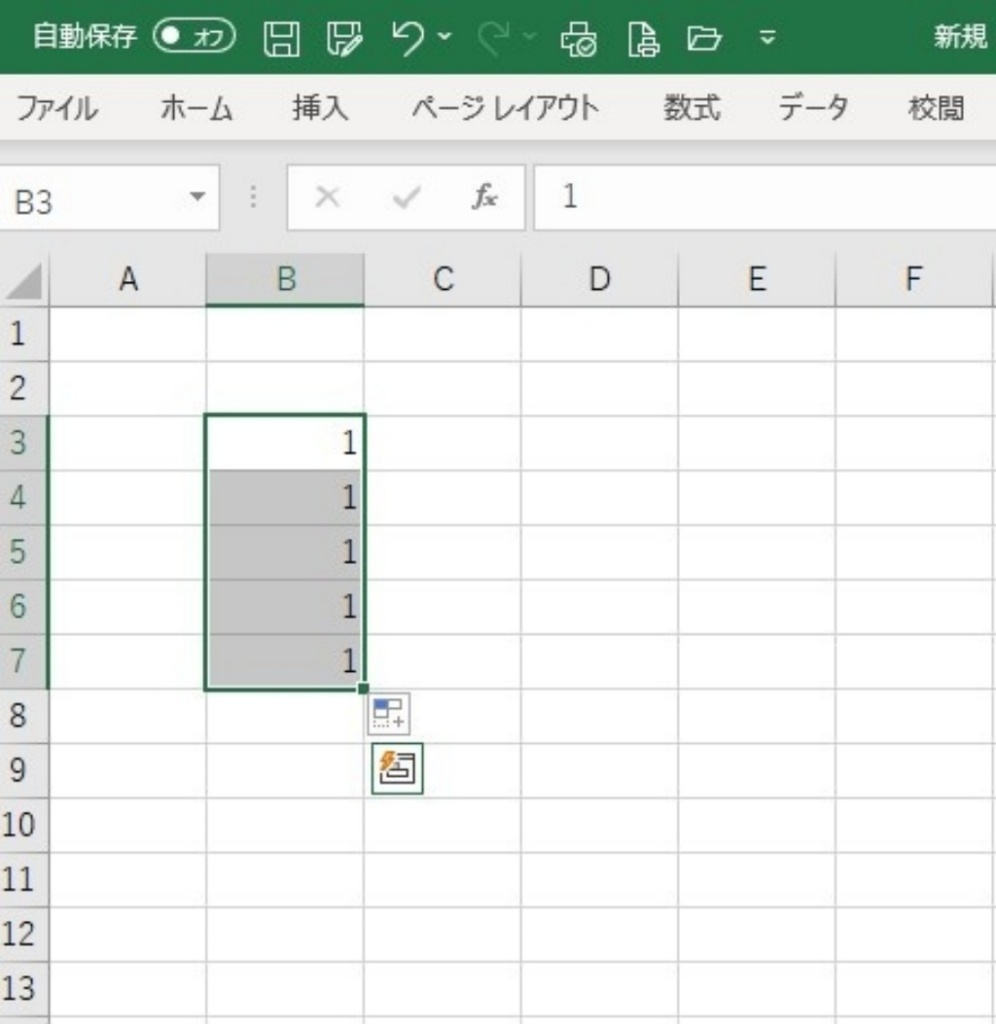Screen dimensions: 996x1024
Task: Select column D header
Action: (x=600, y=280)
